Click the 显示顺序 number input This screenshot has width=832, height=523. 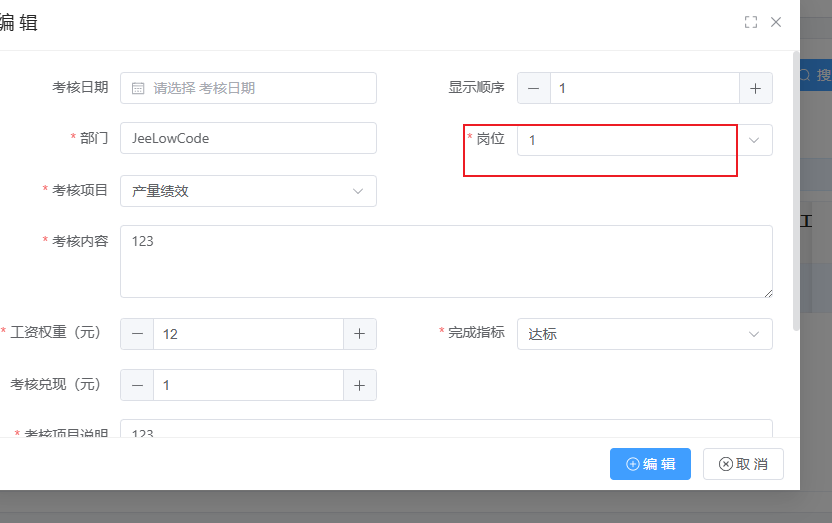644,88
